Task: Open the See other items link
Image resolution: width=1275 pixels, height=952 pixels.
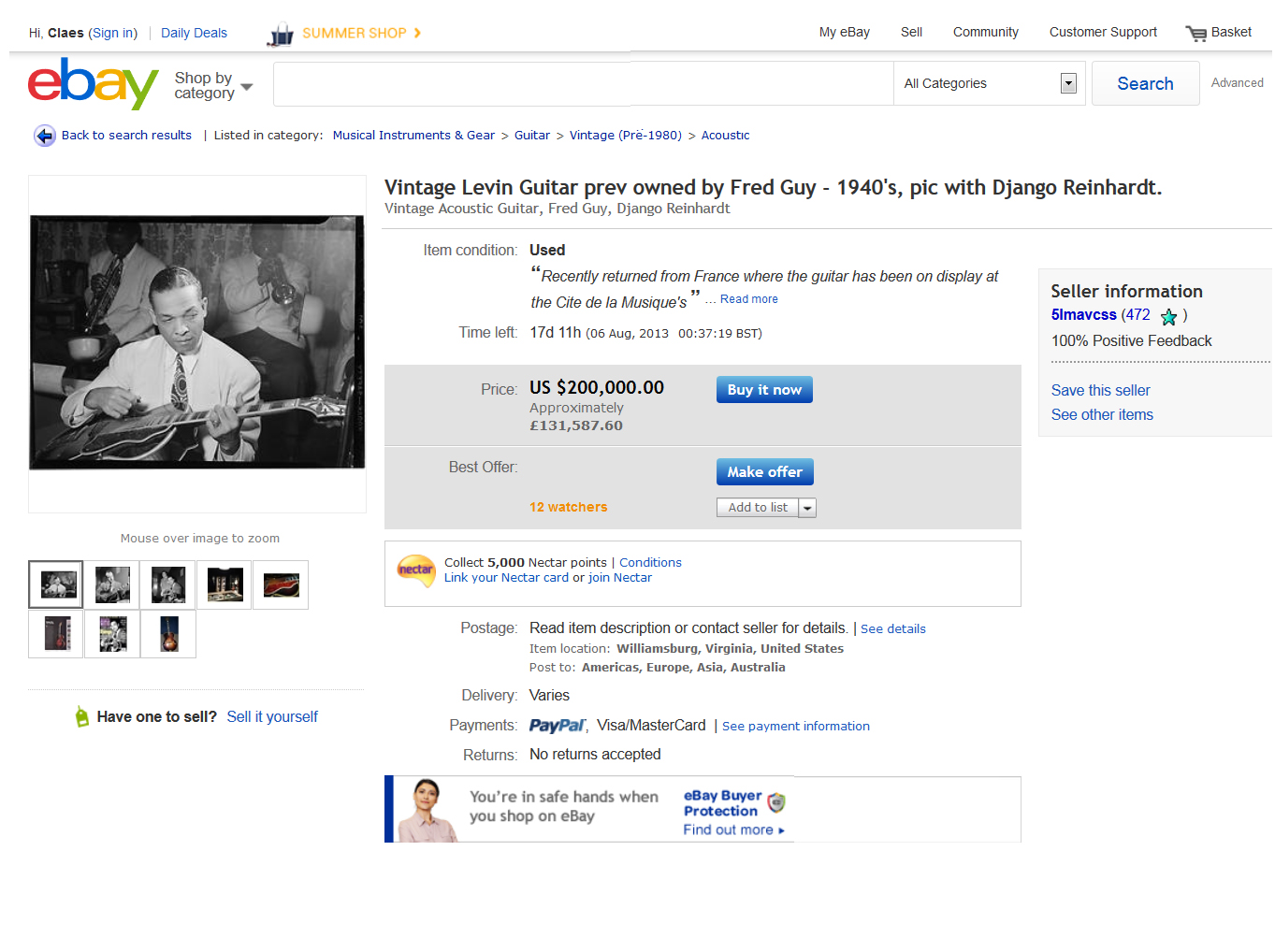Action: (x=1101, y=414)
